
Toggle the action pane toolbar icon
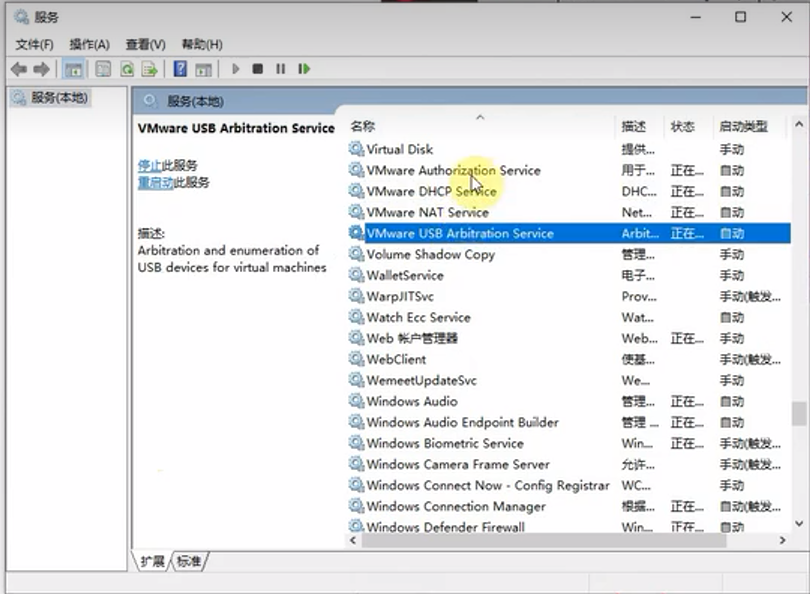click(204, 69)
